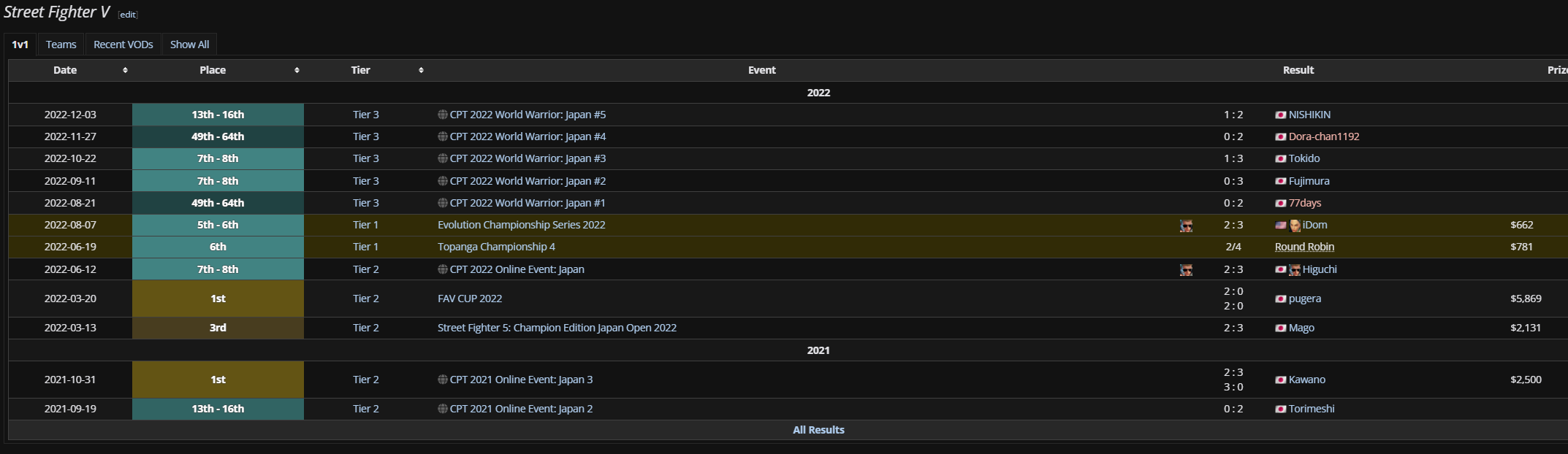Open Dora-chan1192 player page
Image resolution: width=1568 pixels, height=454 pixels.
click(x=1324, y=136)
